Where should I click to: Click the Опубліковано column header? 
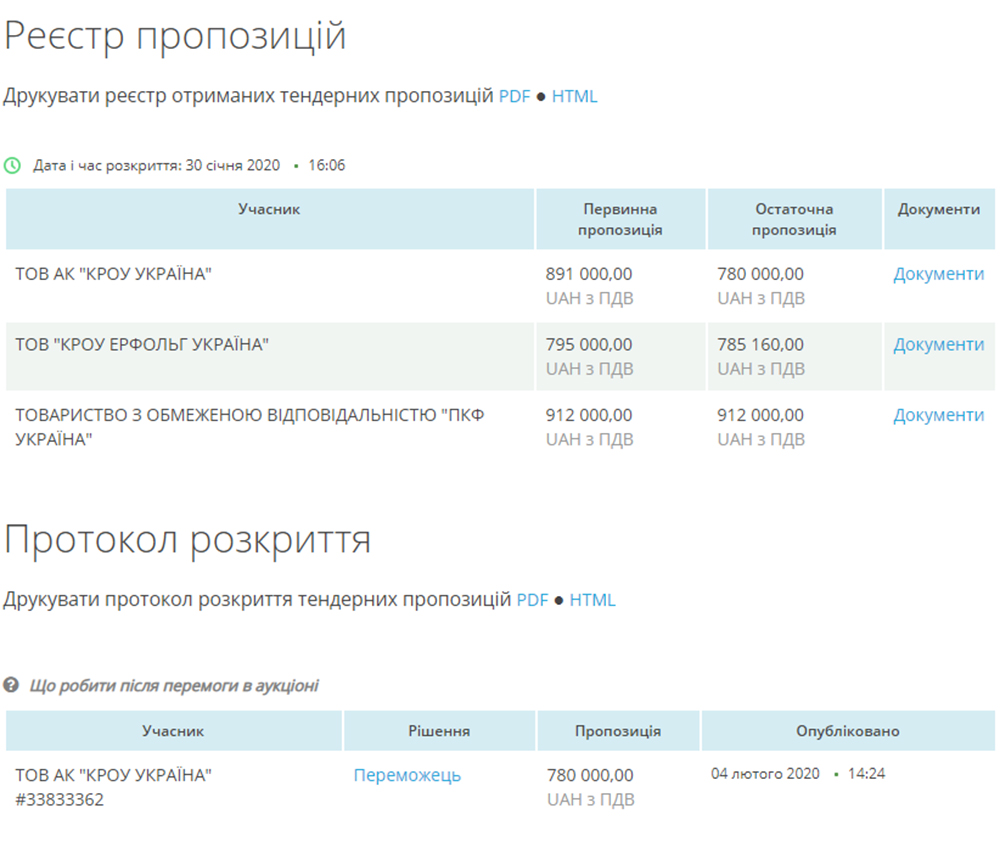click(848, 731)
